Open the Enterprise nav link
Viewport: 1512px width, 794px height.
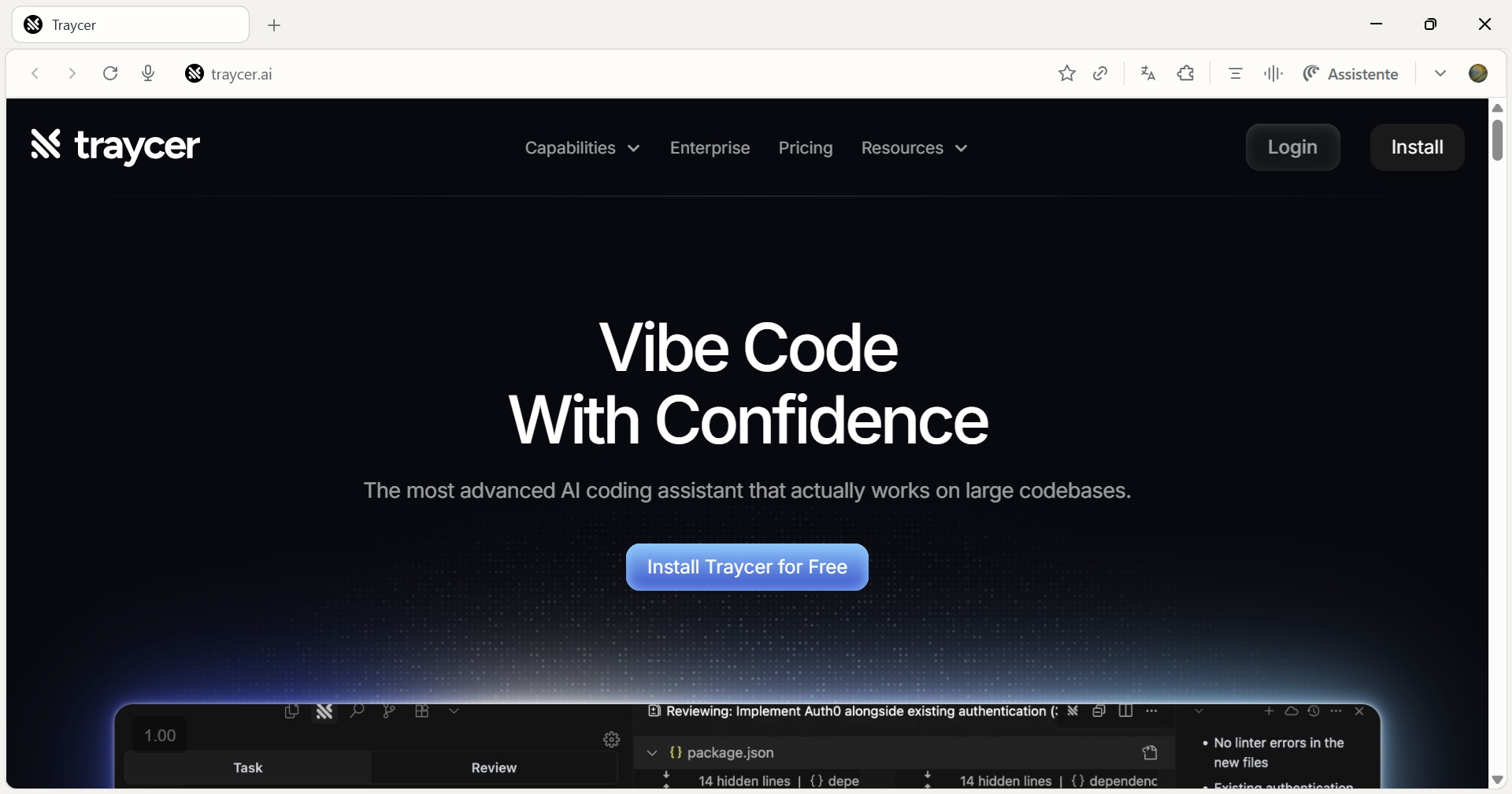710,148
